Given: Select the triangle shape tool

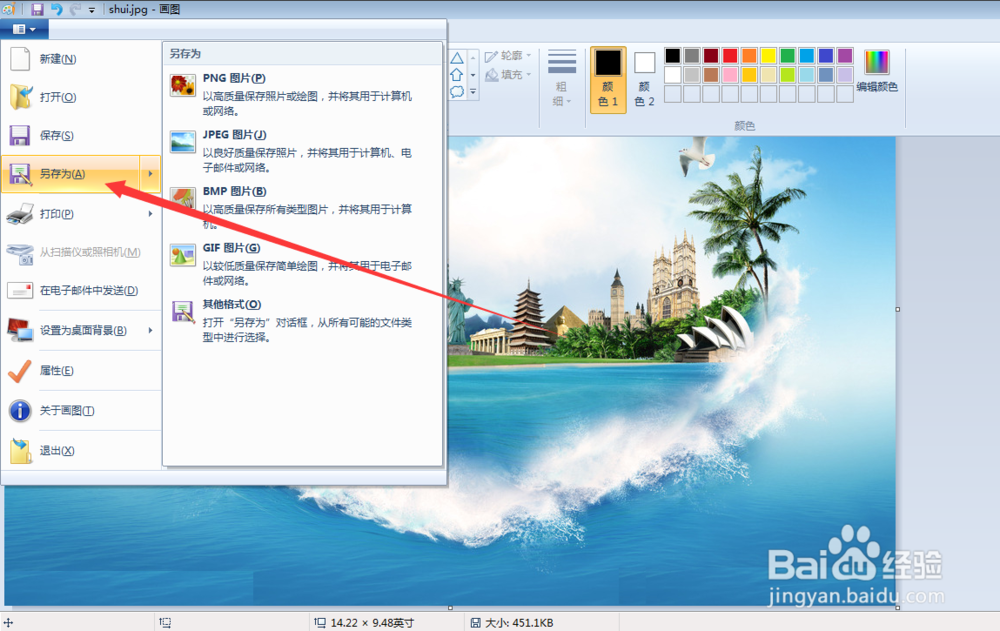Looking at the screenshot, I should tap(456, 57).
